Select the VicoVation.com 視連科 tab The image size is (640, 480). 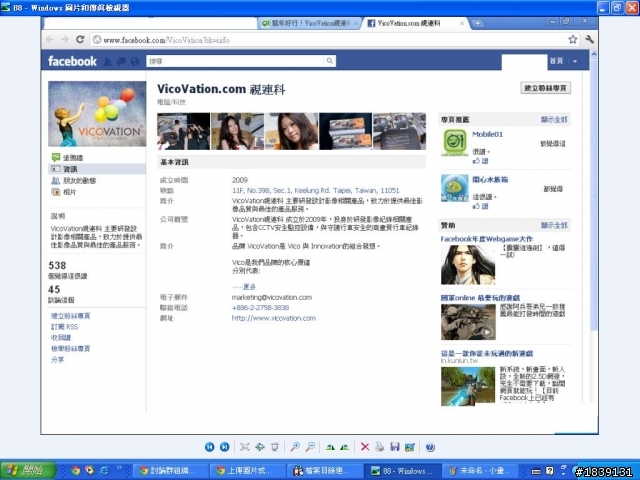(x=415, y=23)
